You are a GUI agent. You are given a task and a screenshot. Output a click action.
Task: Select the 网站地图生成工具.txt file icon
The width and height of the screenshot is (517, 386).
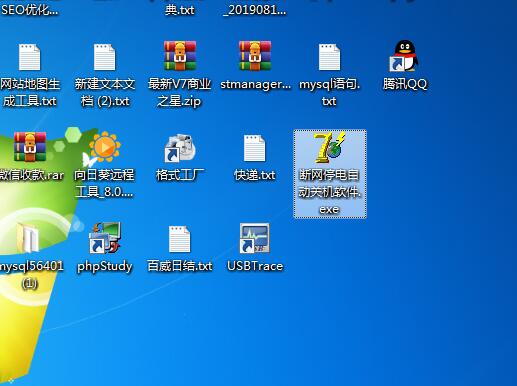[x=29, y=57]
